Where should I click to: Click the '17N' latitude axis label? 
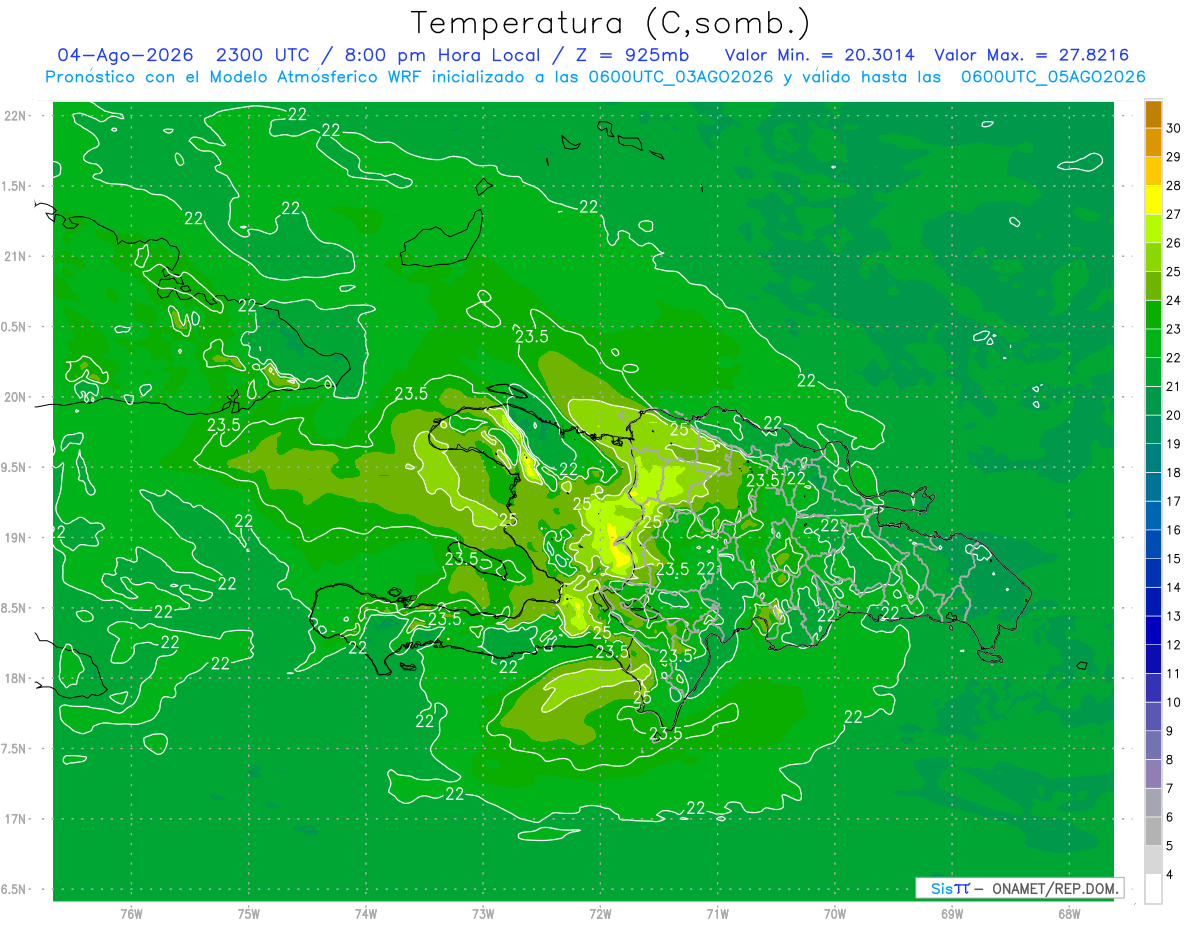click(x=16, y=820)
